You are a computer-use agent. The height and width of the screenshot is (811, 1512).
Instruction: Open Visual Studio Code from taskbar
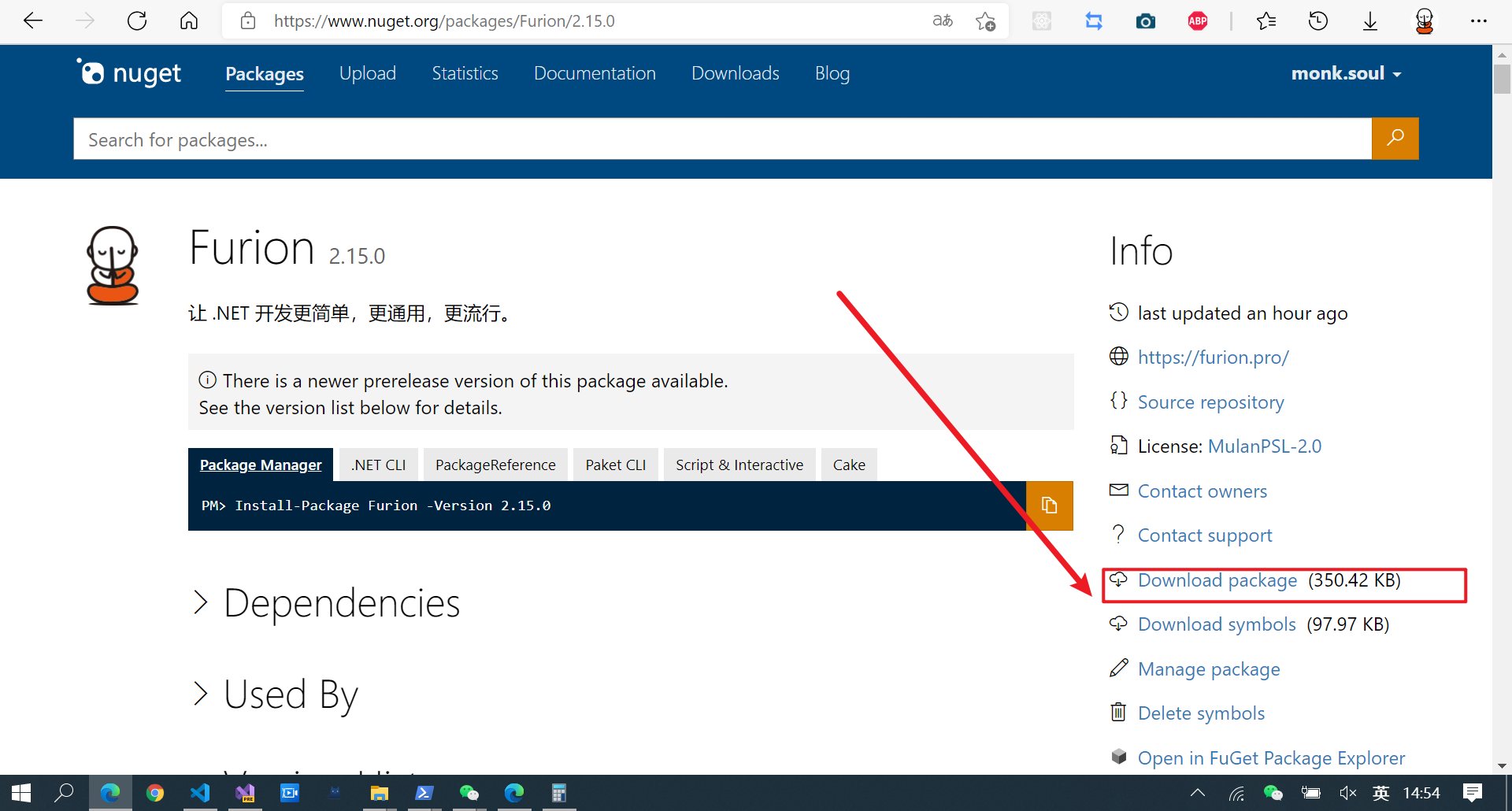click(200, 793)
